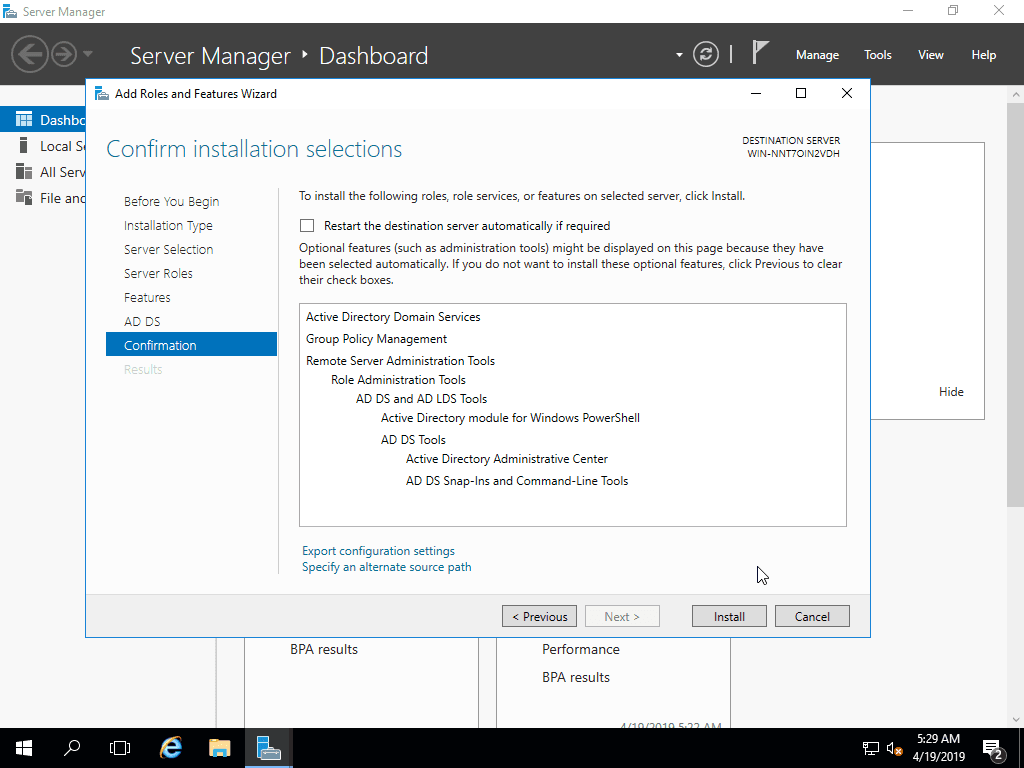Select the Confirmation step
Viewport: 1024px width, 768px height.
click(x=191, y=344)
